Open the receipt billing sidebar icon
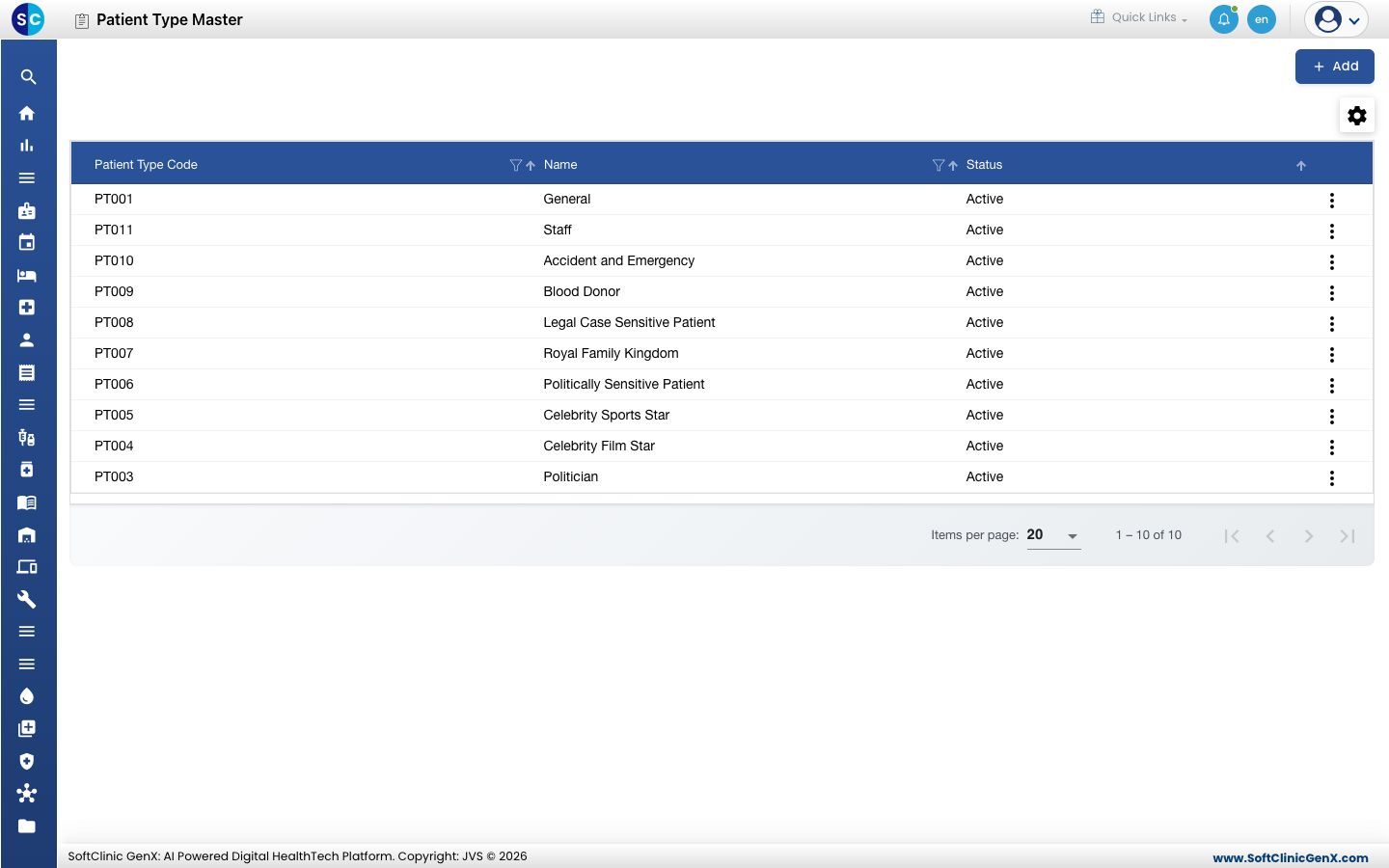This screenshot has width=1389, height=868. click(x=27, y=372)
